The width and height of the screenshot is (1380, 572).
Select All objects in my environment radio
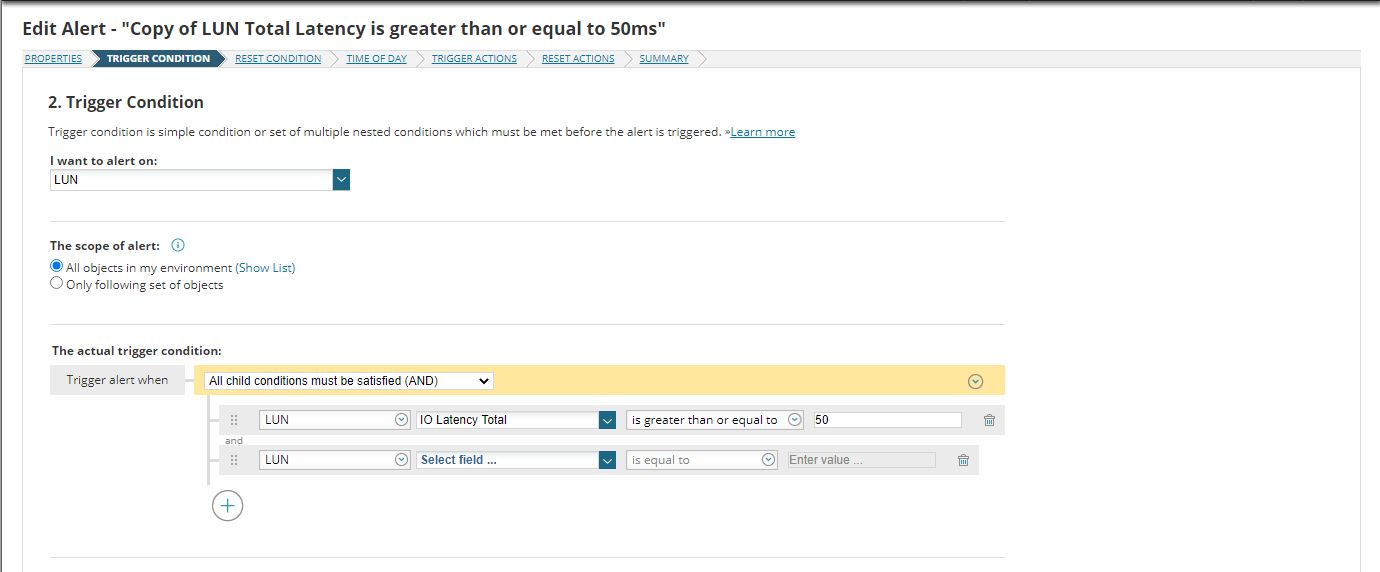(x=57, y=267)
